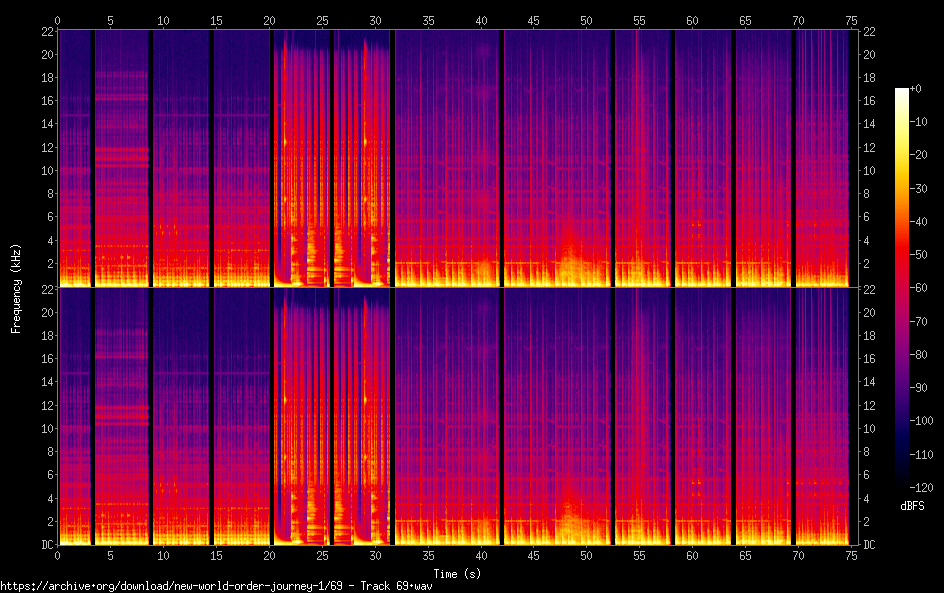
Task: Click the "-60" value on the dBFS scale
Action: click(924, 290)
